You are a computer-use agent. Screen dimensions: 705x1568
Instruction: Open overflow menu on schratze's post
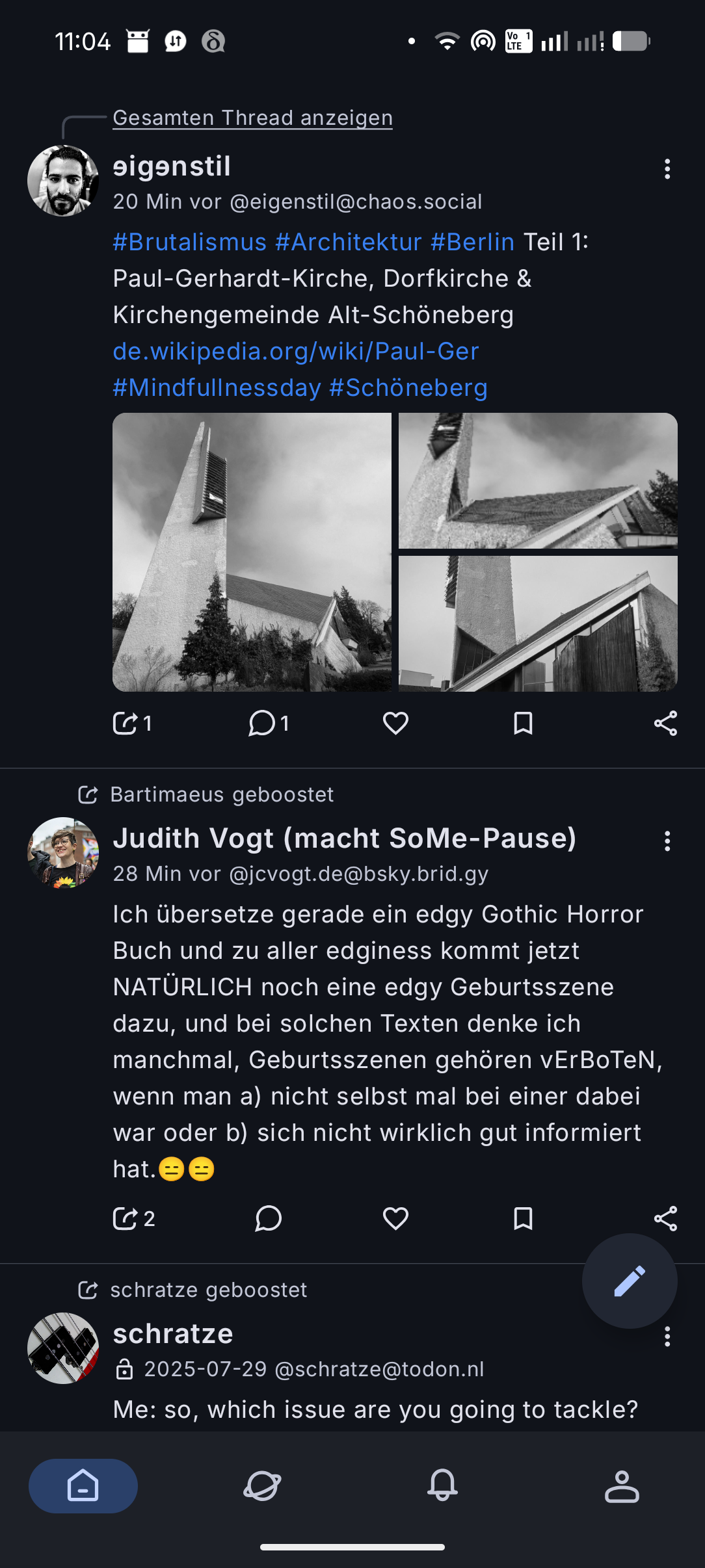[x=667, y=1337]
